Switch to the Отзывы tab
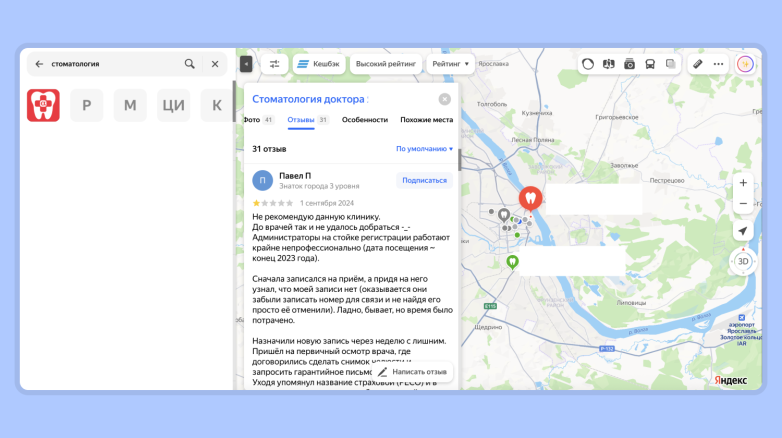The height and width of the screenshot is (438, 782). pos(307,120)
